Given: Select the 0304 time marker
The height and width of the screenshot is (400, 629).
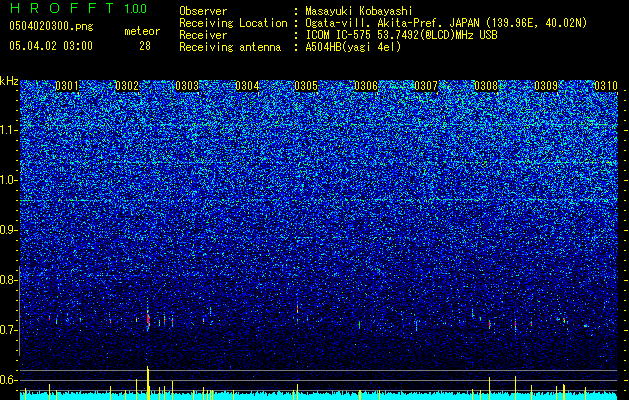Looking at the screenshot, I should tap(247, 86).
